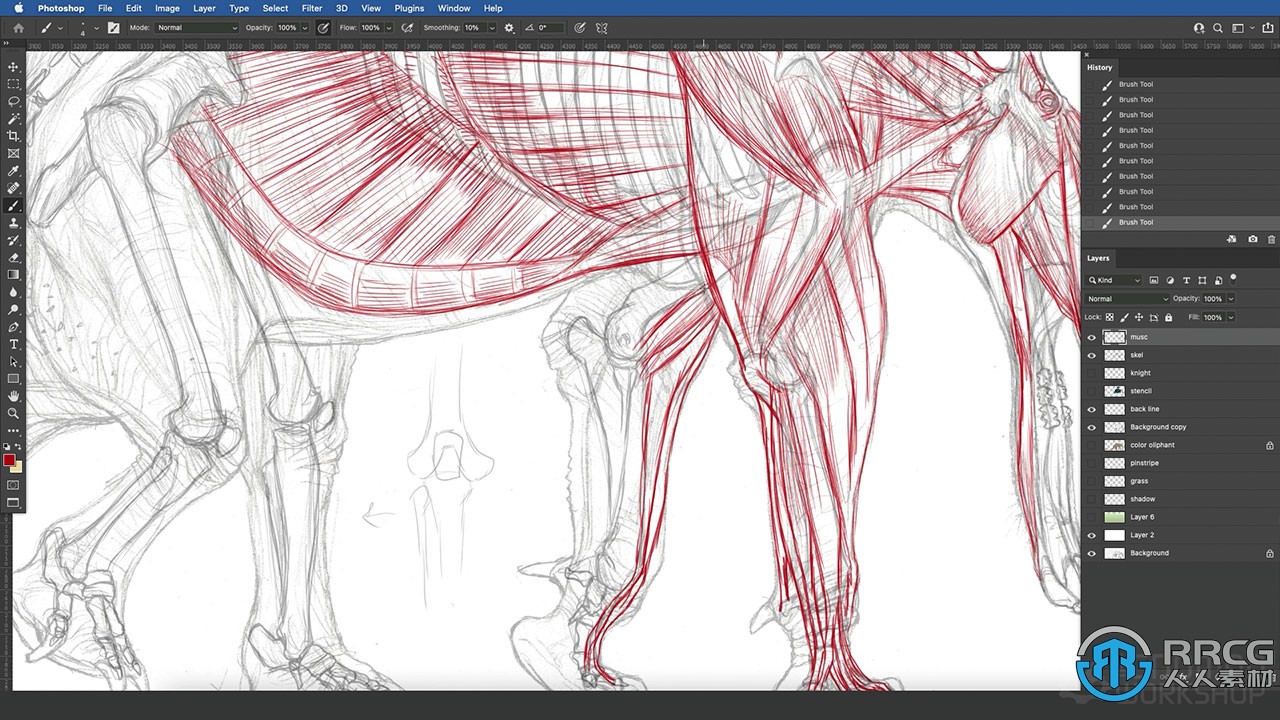
Task: Enable airbrush-style build-up
Action: pyautogui.click(x=407, y=28)
